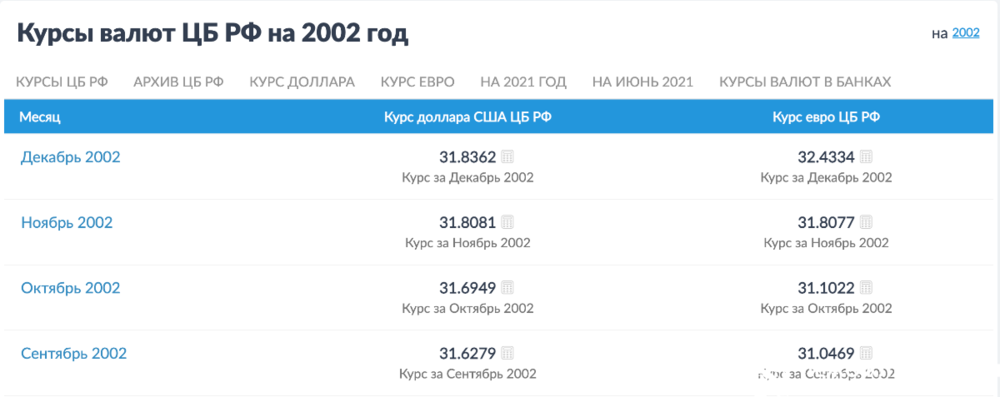Open calculator icon beside 31.1022
Viewport: 1000px width, 397px height.
click(x=866, y=288)
